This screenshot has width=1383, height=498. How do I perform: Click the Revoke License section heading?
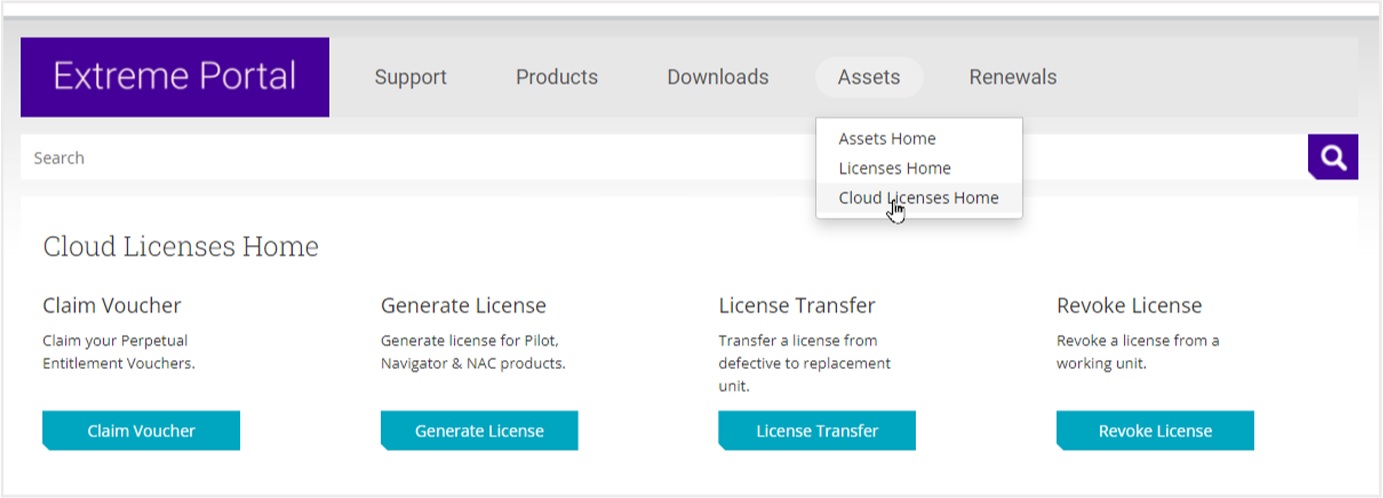1129,305
